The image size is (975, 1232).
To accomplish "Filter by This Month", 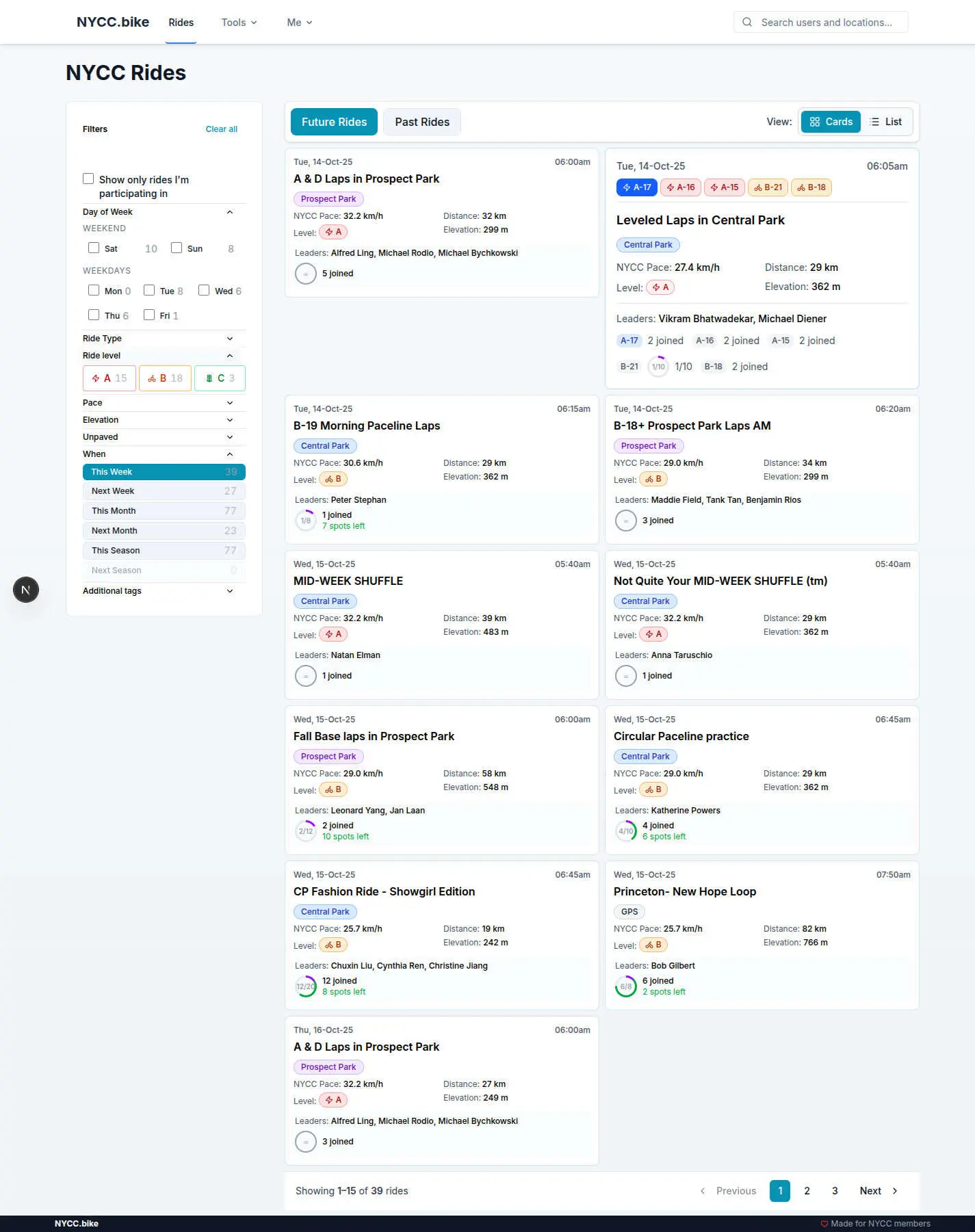I will point(164,511).
